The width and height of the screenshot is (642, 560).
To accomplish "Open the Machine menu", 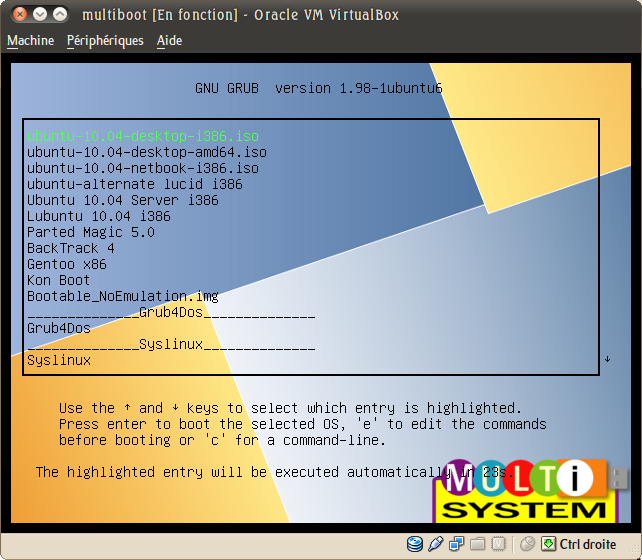I will coord(31,41).
